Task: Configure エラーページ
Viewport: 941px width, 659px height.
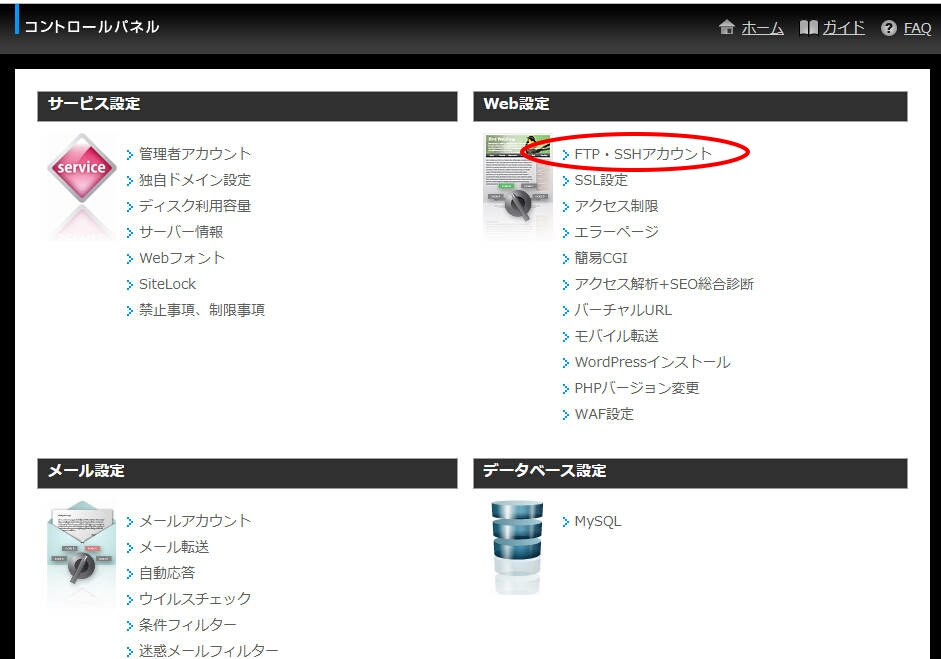Action: [616, 232]
